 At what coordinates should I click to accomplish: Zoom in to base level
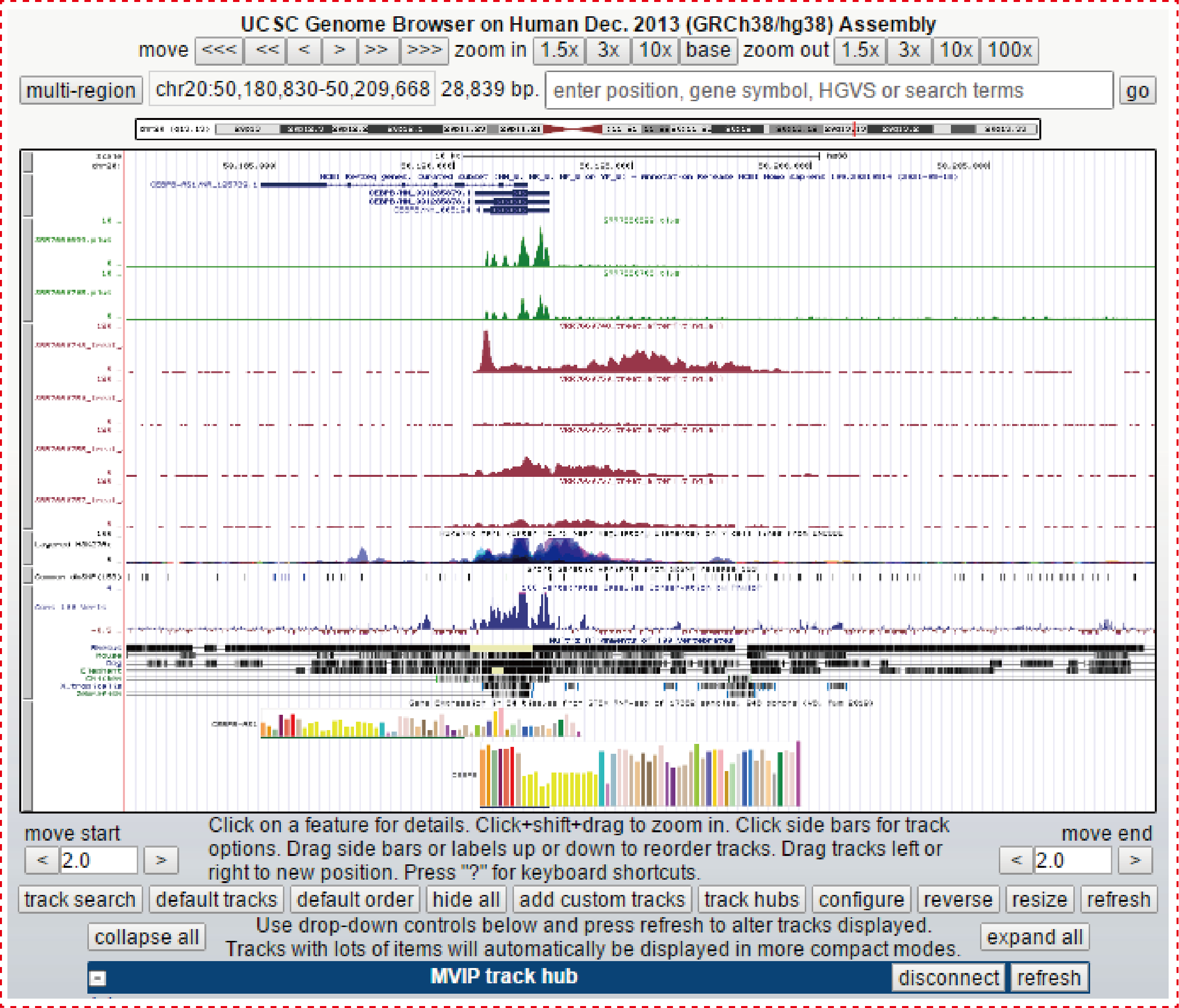707,51
